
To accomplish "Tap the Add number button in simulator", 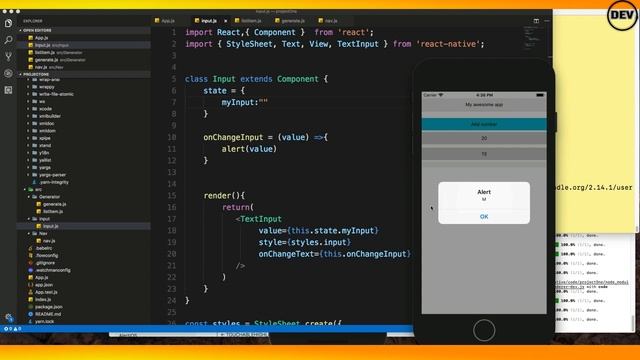I will [484, 124].
